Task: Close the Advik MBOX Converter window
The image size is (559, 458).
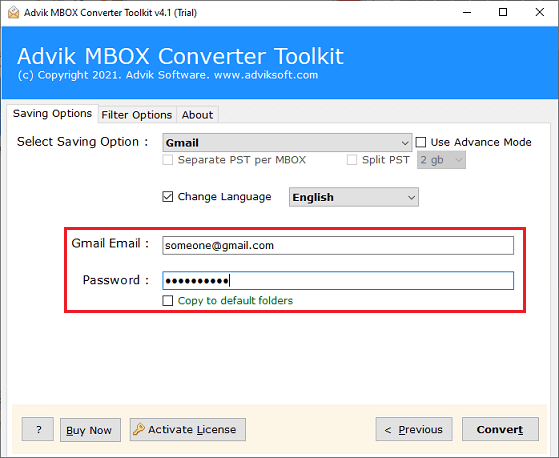Action: tap(540, 12)
